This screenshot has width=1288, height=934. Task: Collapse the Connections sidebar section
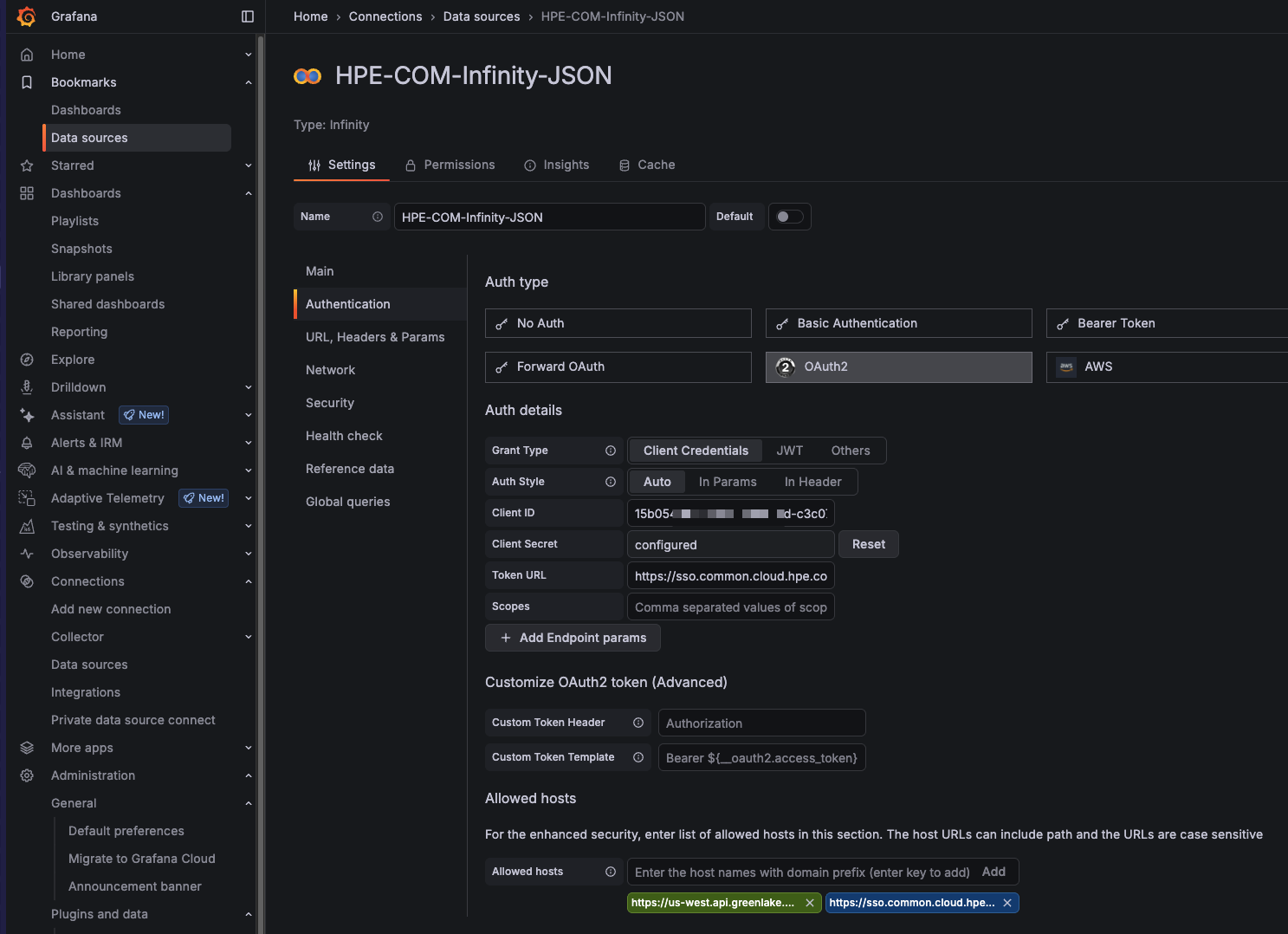[x=249, y=581]
